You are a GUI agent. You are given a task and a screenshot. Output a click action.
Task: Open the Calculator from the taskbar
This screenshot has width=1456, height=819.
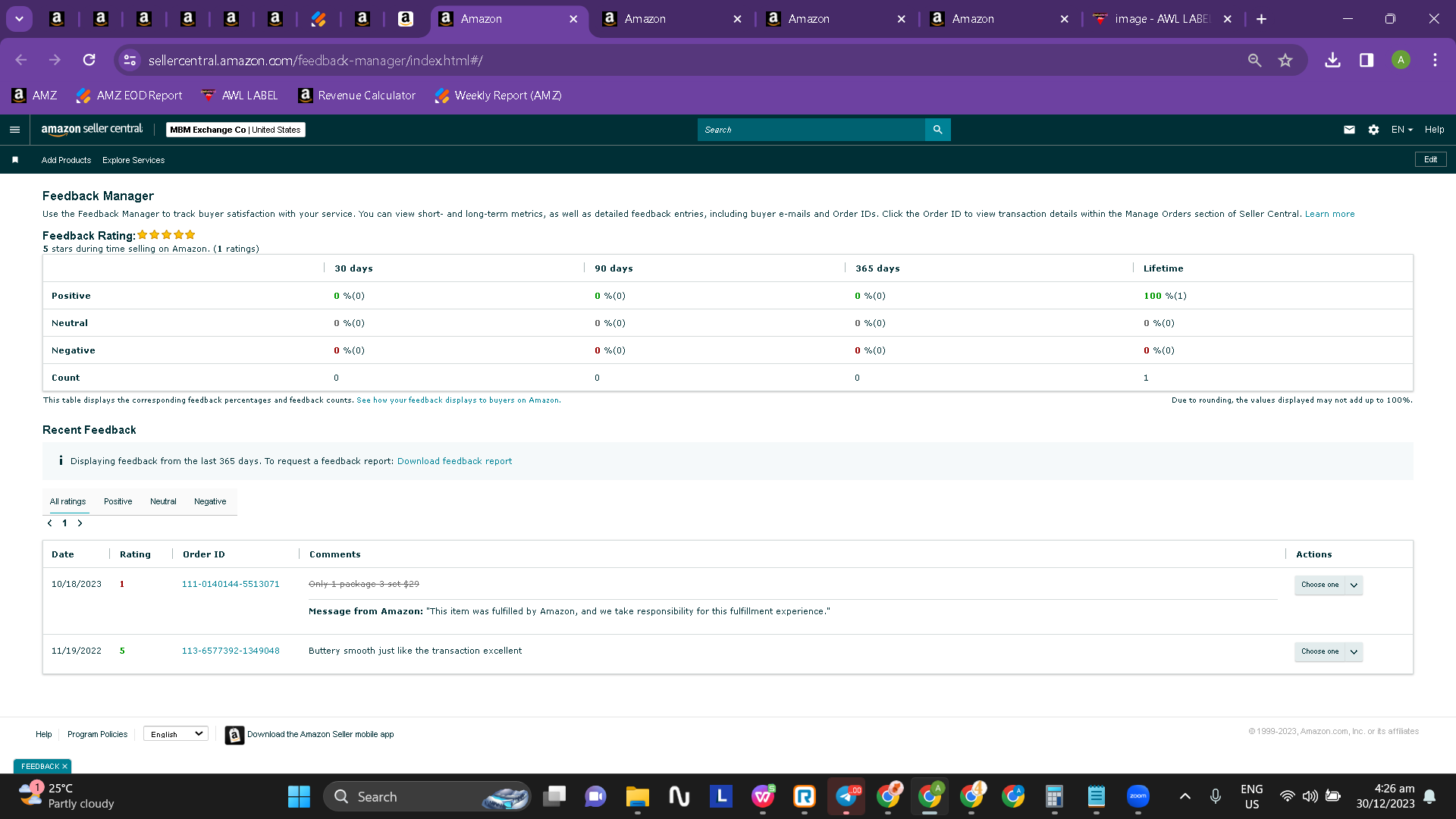tap(1054, 796)
